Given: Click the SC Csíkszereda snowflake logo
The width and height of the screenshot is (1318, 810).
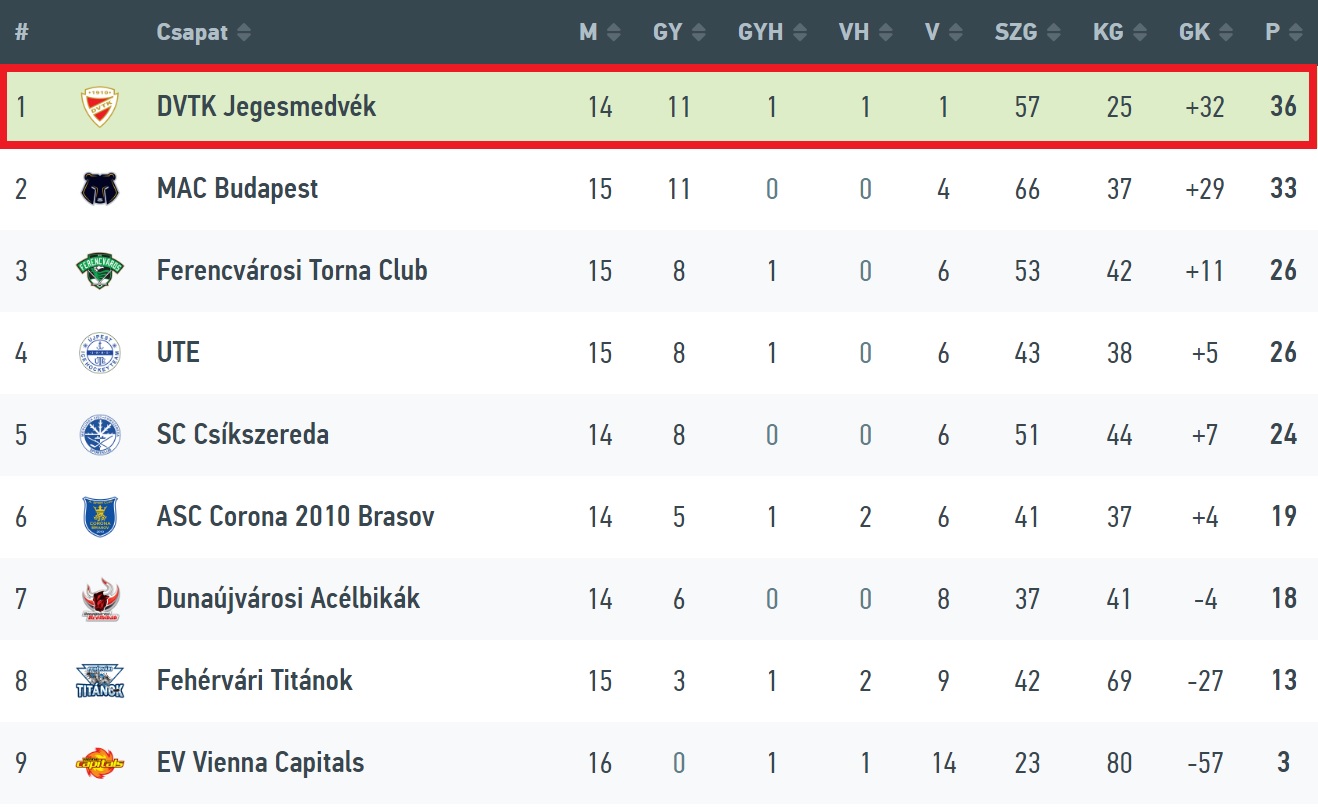Looking at the screenshot, I should pyautogui.click(x=99, y=435).
